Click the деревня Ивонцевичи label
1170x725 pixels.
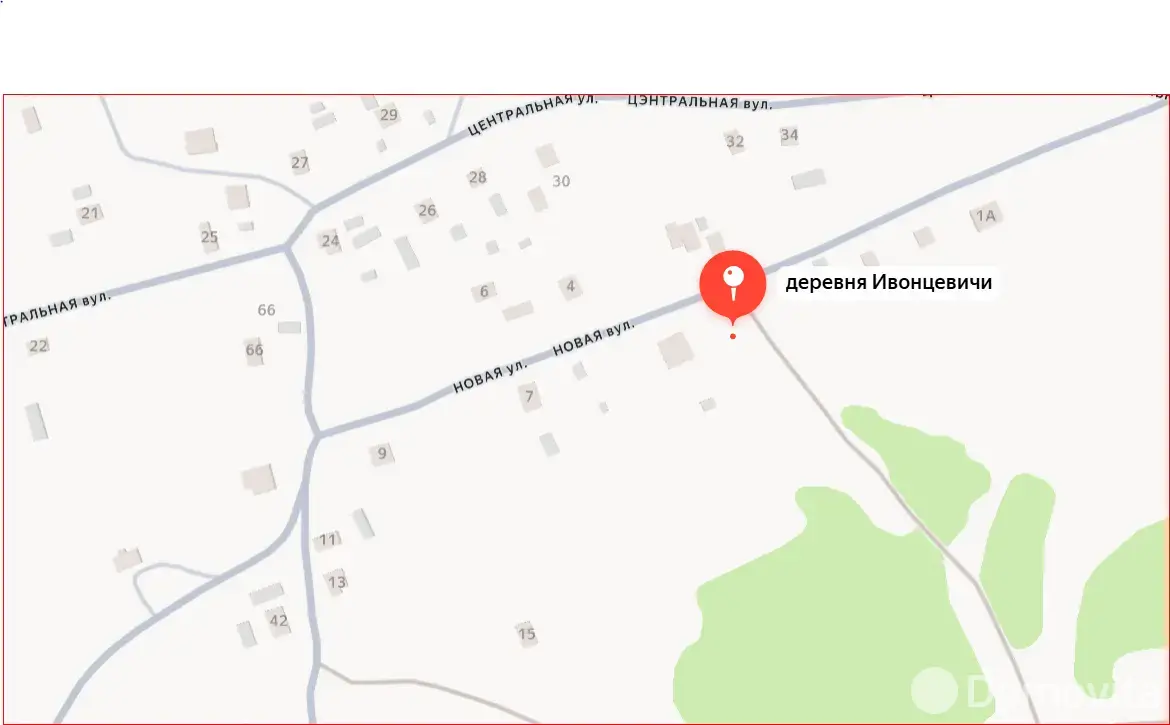tap(888, 283)
